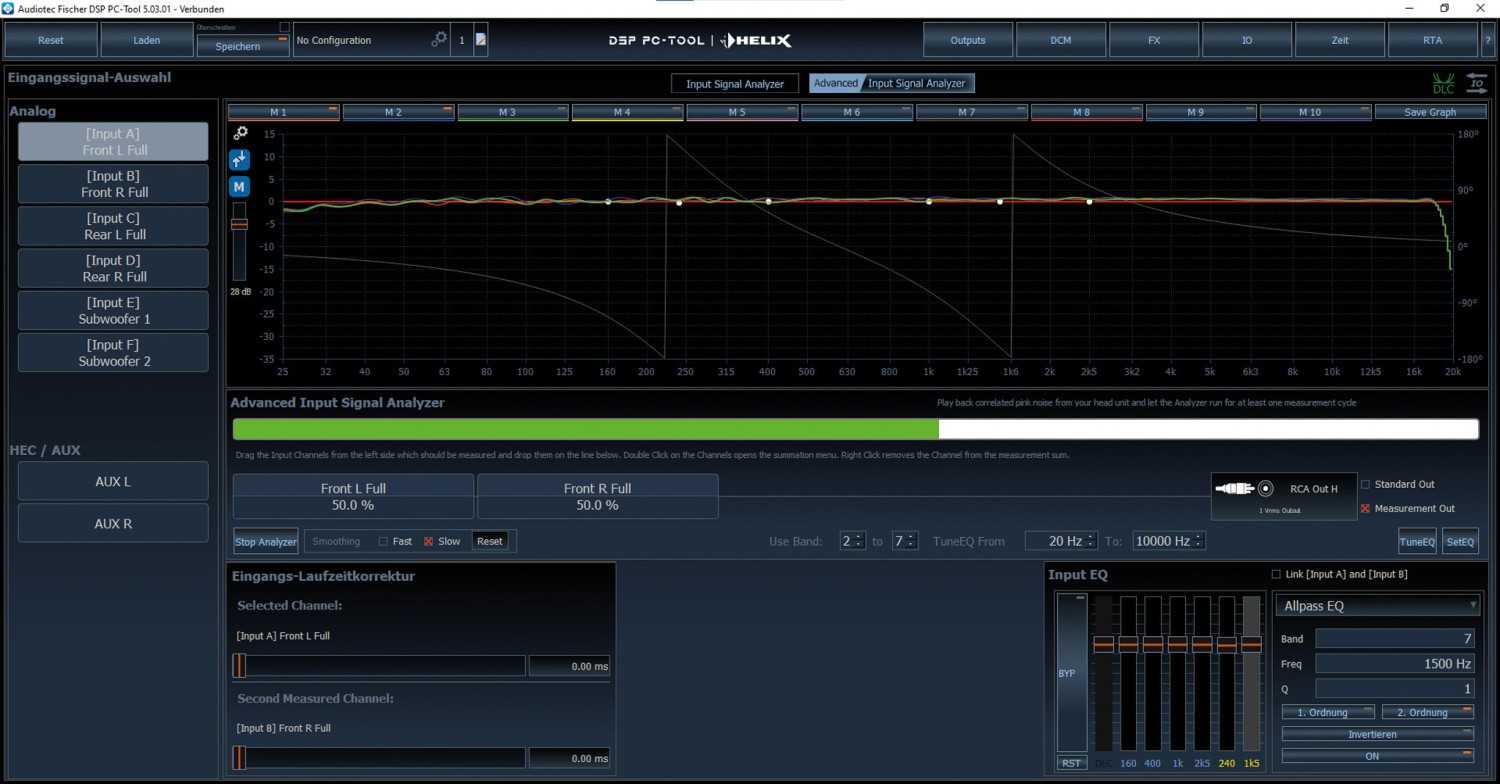Open the configuration gear in the top bar
Viewport: 1500px width, 784px height.
pos(439,40)
